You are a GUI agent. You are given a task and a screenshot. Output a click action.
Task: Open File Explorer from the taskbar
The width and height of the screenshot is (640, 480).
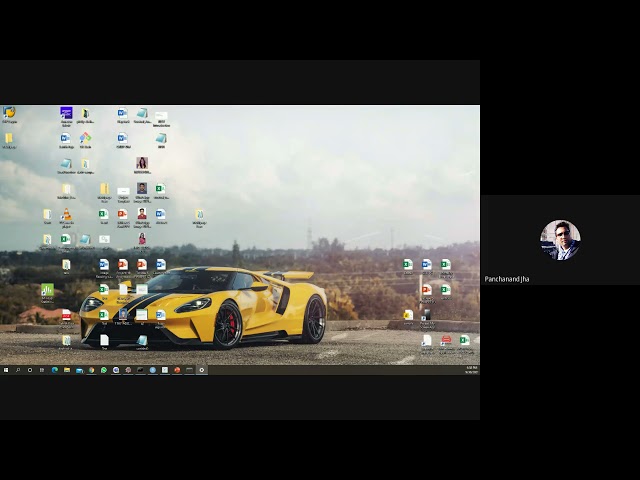[x=67, y=370]
